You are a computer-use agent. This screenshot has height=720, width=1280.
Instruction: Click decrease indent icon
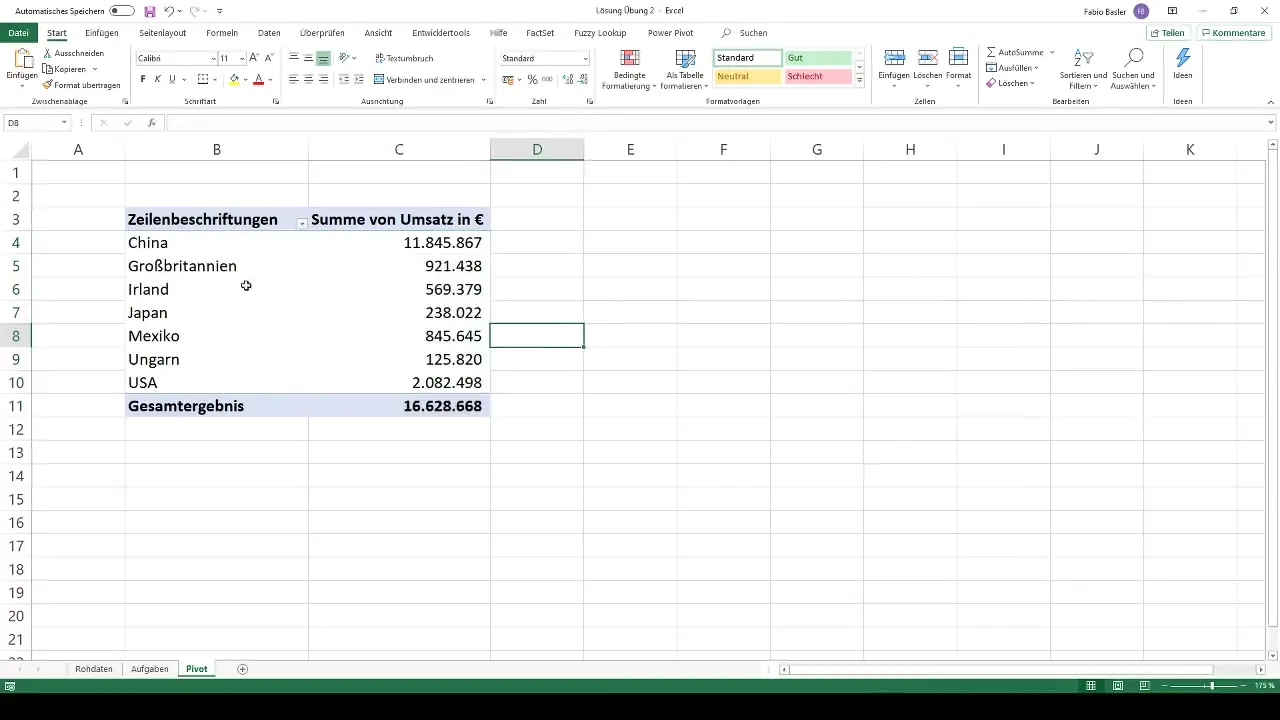(344, 79)
